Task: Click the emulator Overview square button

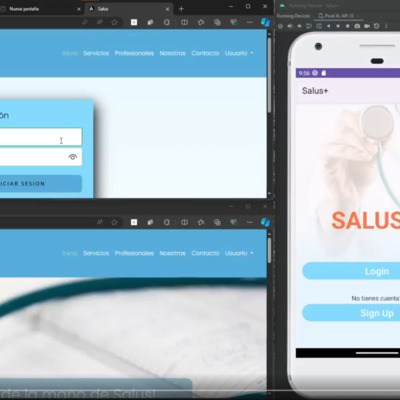Action: point(347,26)
